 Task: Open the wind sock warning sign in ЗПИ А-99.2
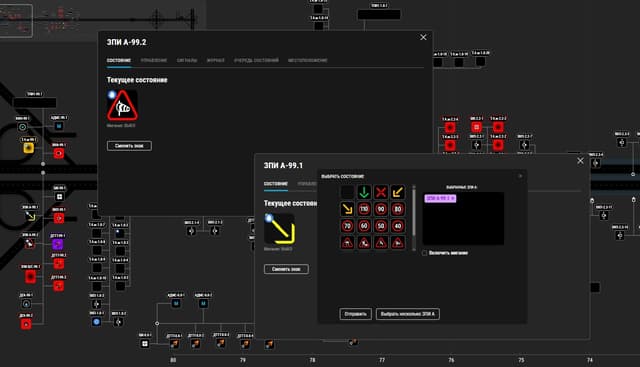pyautogui.click(x=122, y=106)
